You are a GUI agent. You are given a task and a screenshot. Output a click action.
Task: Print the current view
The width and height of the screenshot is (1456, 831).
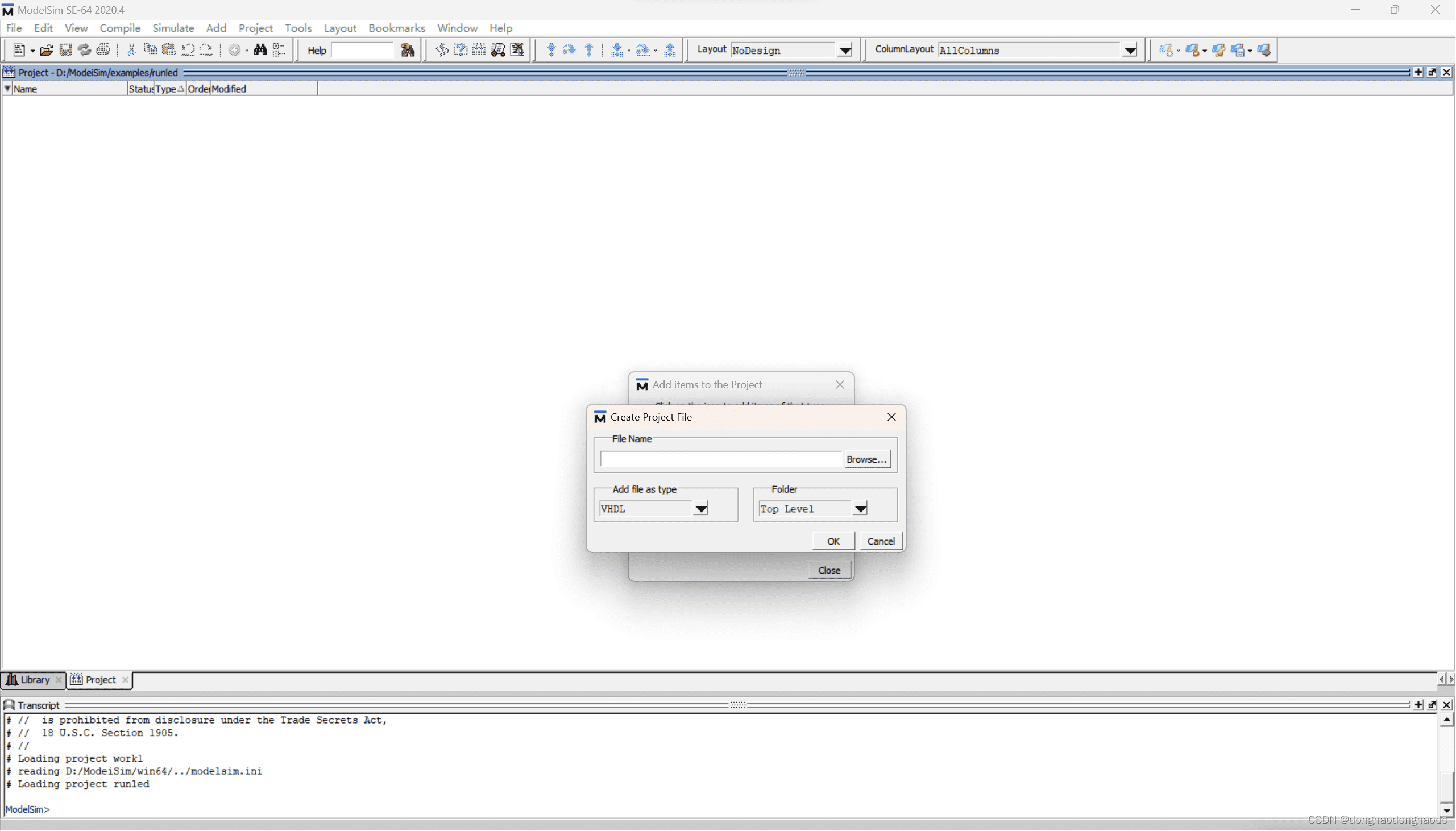tap(104, 50)
